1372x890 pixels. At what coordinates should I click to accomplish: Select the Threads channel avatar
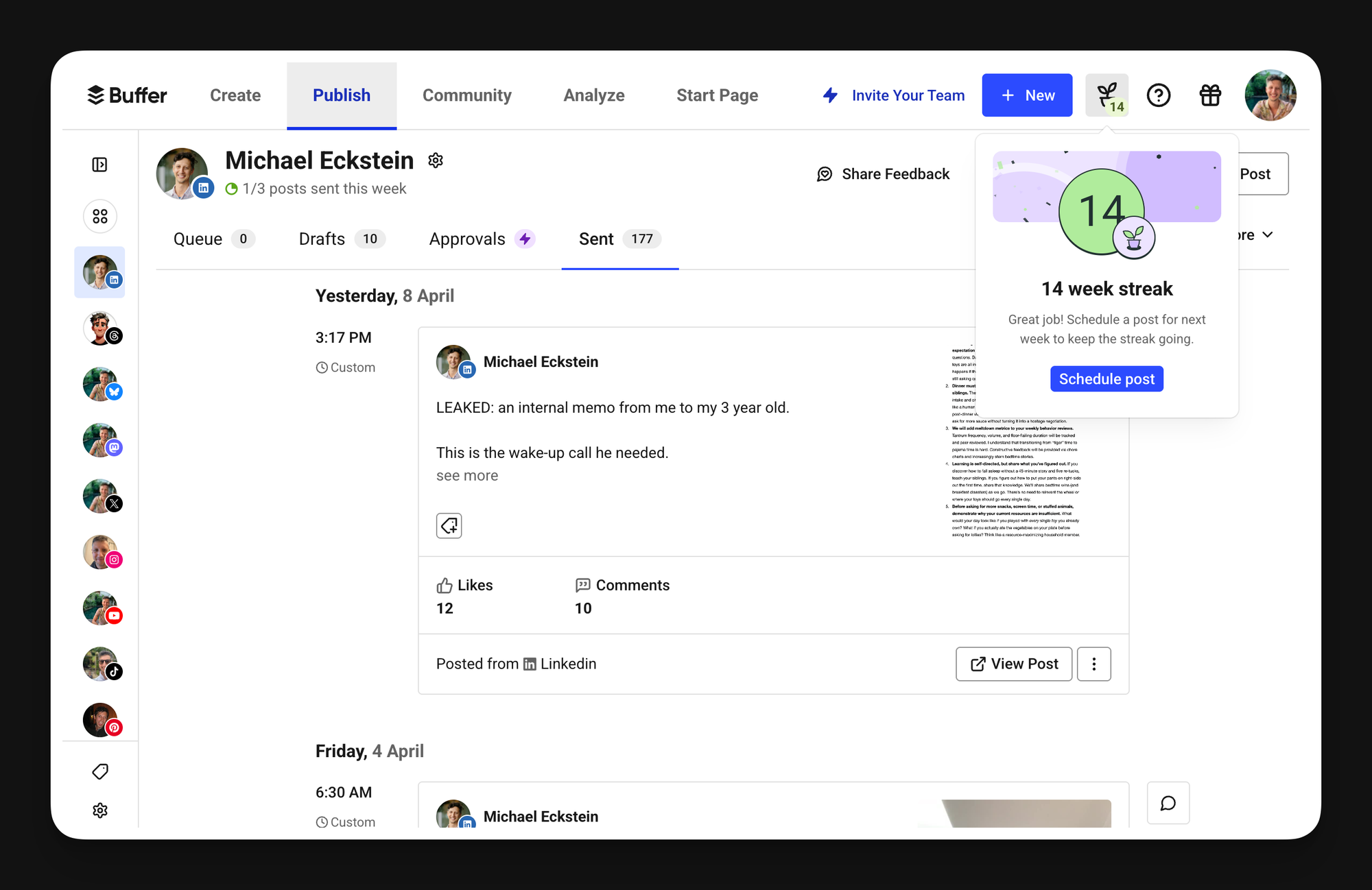pyautogui.click(x=101, y=328)
